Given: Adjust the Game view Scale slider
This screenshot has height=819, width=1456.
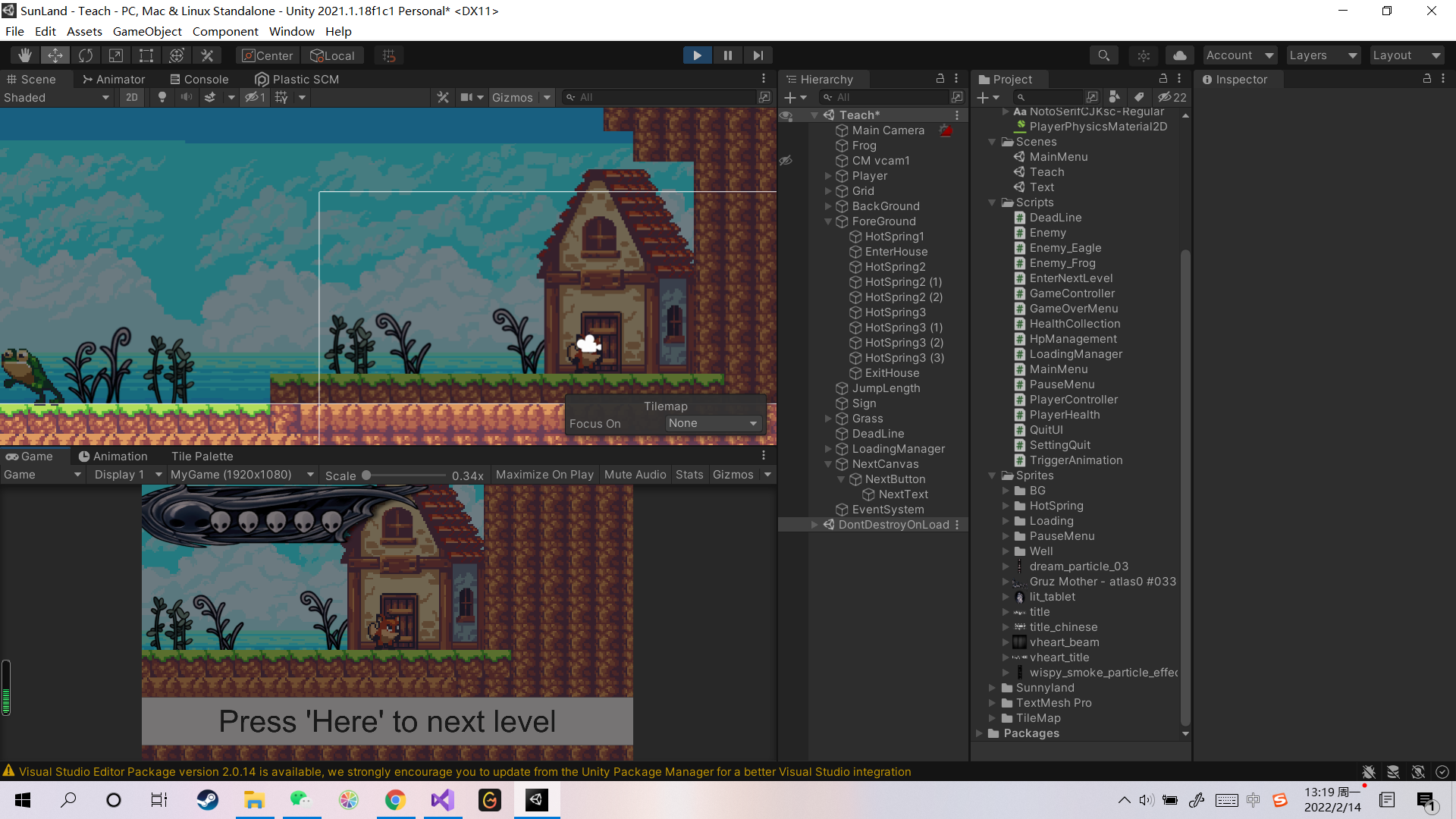Looking at the screenshot, I should coord(367,475).
